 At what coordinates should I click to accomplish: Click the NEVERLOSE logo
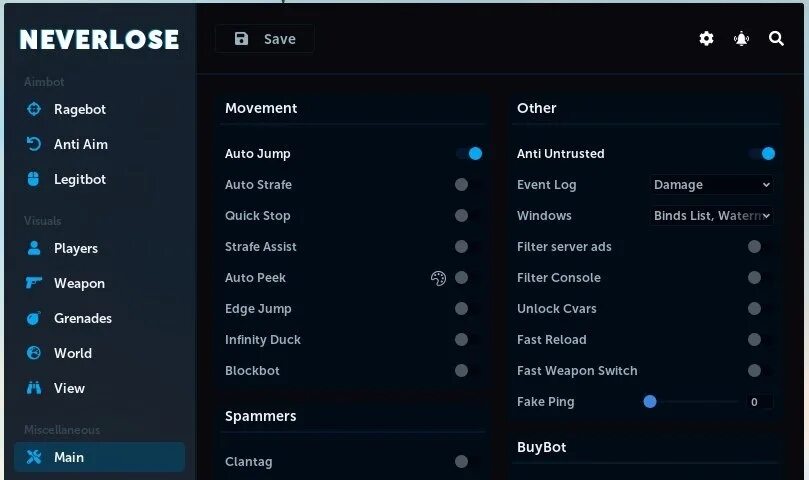pos(99,39)
